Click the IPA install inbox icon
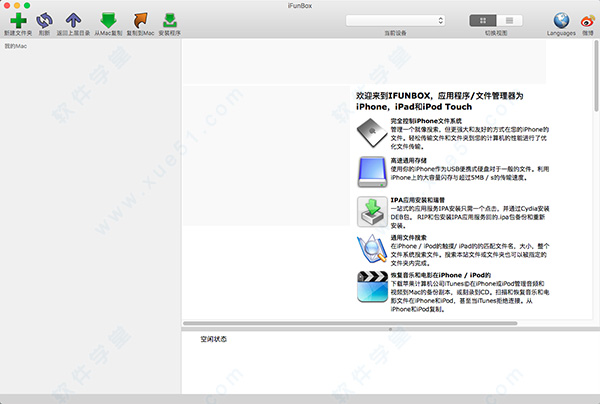Screen dimensions: 600x404 (372, 212)
